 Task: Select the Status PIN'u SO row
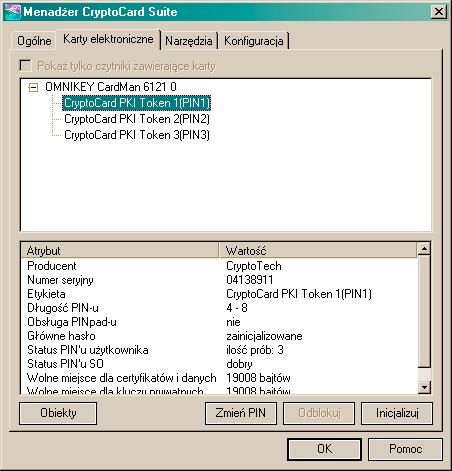219,364
